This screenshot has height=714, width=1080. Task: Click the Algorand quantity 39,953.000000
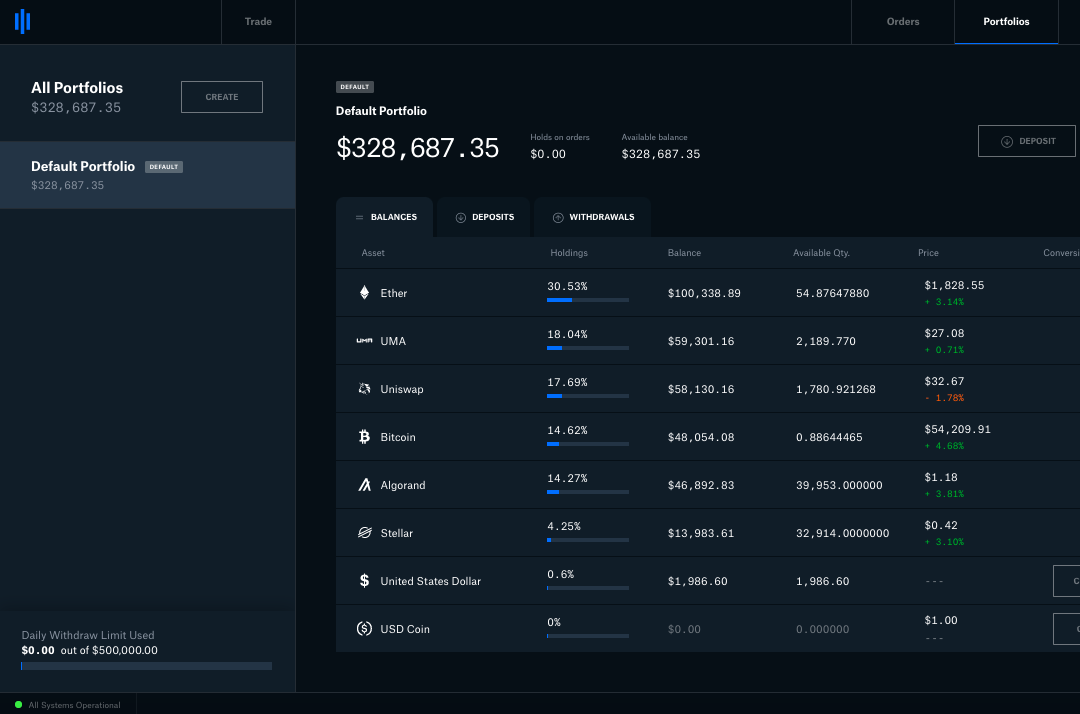pyautogui.click(x=839, y=485)
